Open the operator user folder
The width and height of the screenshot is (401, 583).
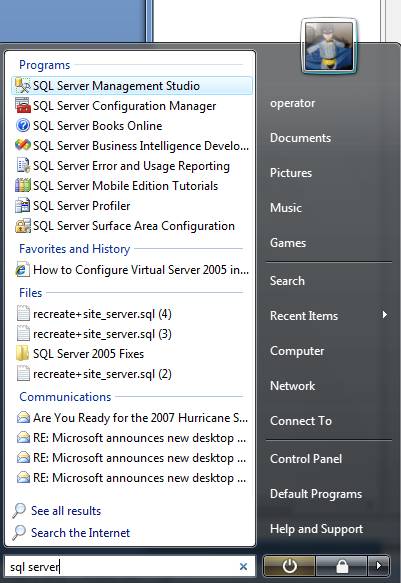[292, 103]
